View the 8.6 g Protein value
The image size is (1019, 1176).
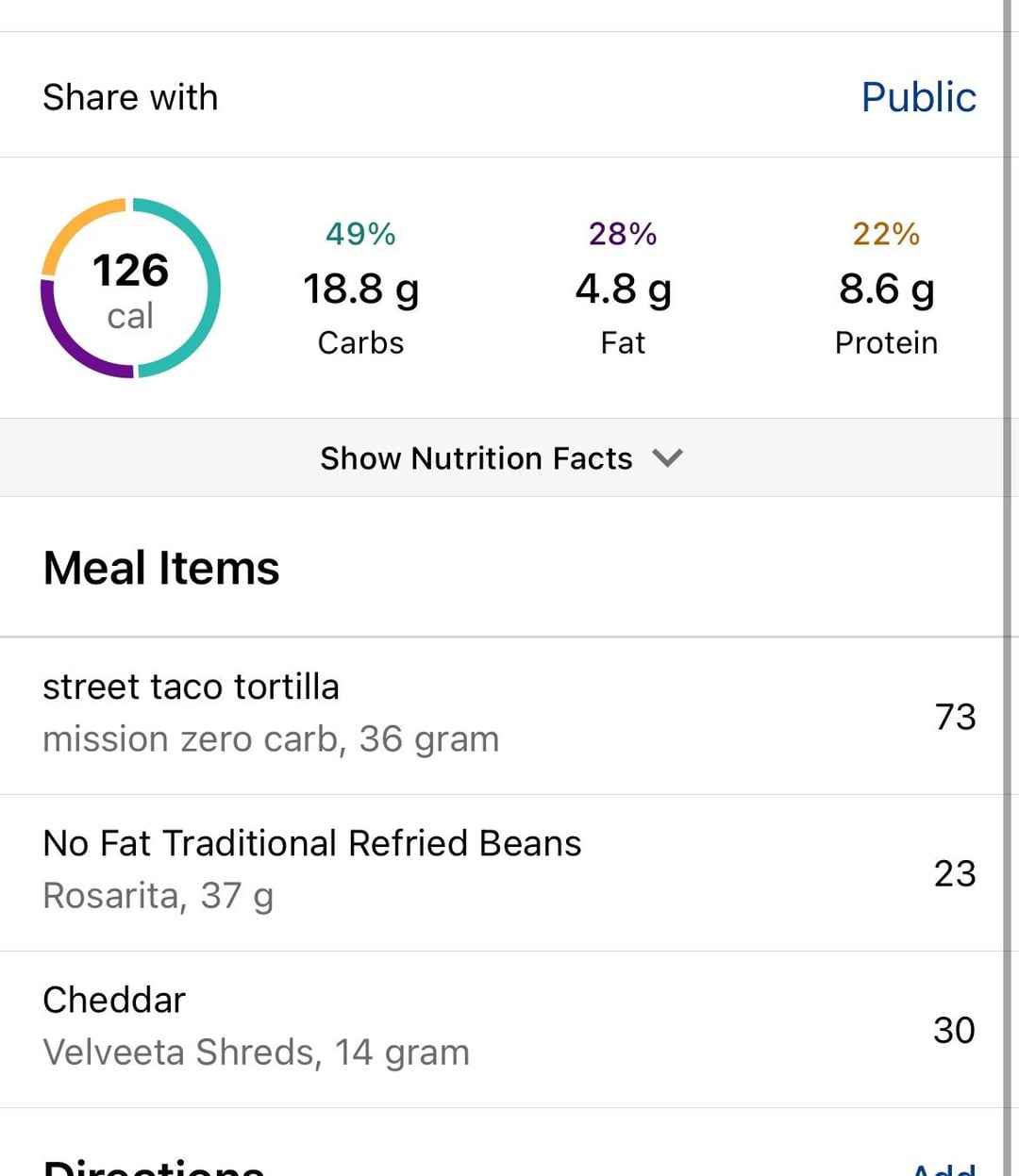886,289
